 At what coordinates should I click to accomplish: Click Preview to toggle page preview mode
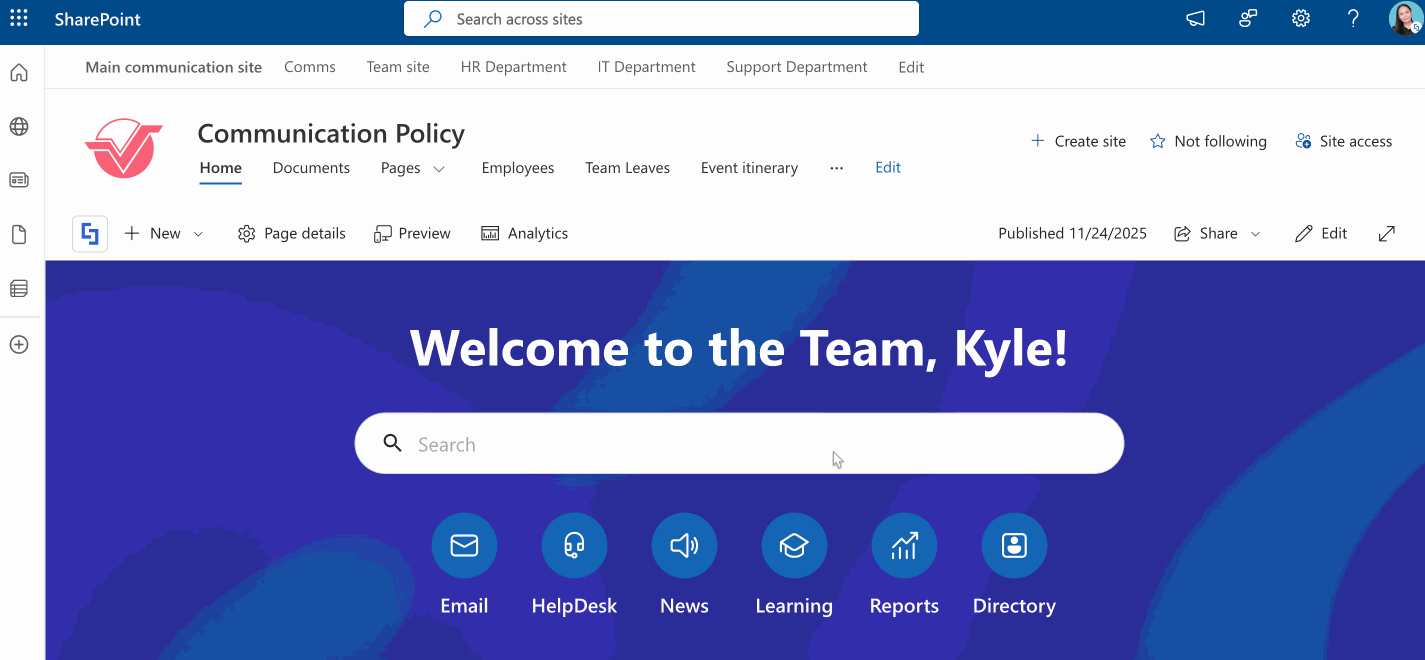[412, 233]
